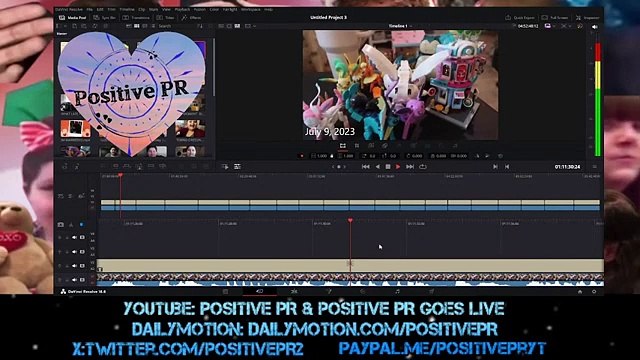640x360 pixels.
Task: Select the Media page tab
Action: pos(225,291)
